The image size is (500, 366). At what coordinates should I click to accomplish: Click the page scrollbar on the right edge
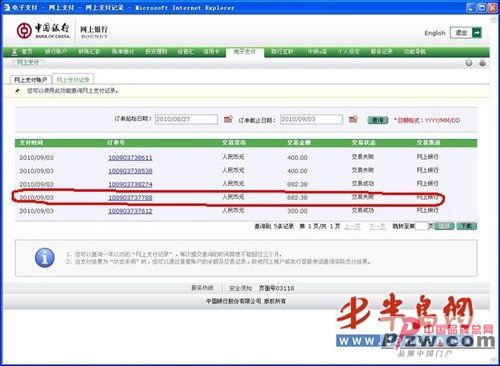(x=493, y=190)
